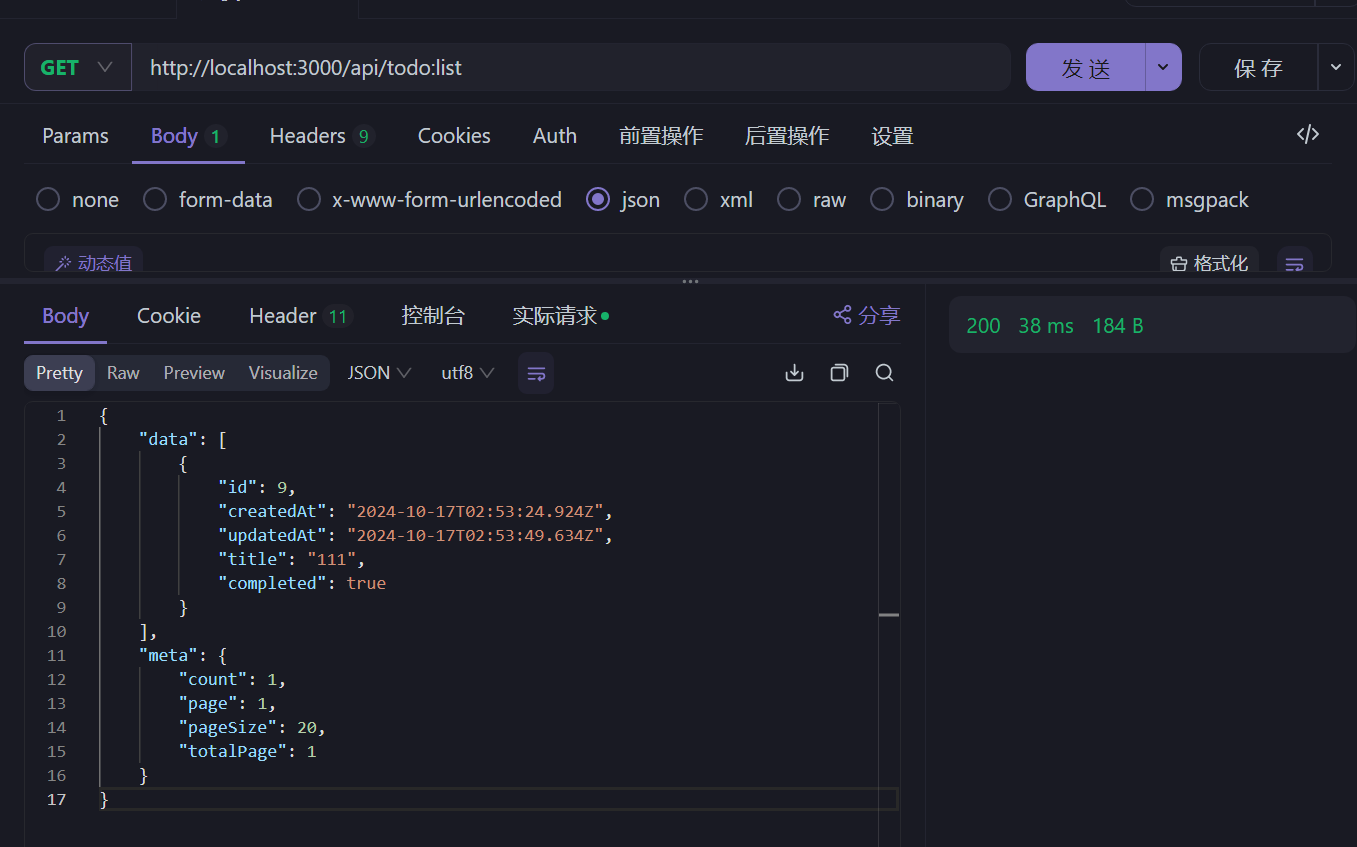Open the 控制台 console tab
The image size is (1357, 847).
pyautogui.click(x=433, y=316)
